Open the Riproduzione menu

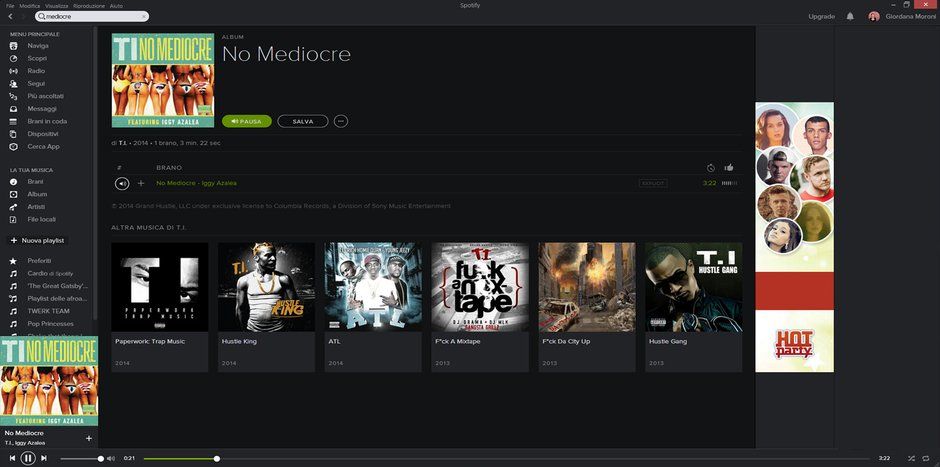[x=89, y=5]
